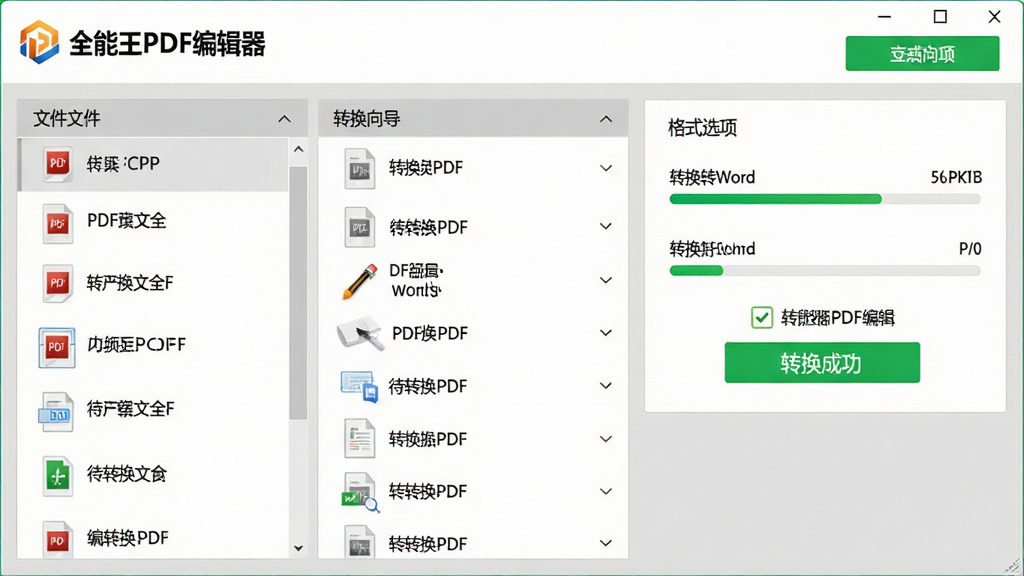Select the PDF藁文全 list row text

127,221
